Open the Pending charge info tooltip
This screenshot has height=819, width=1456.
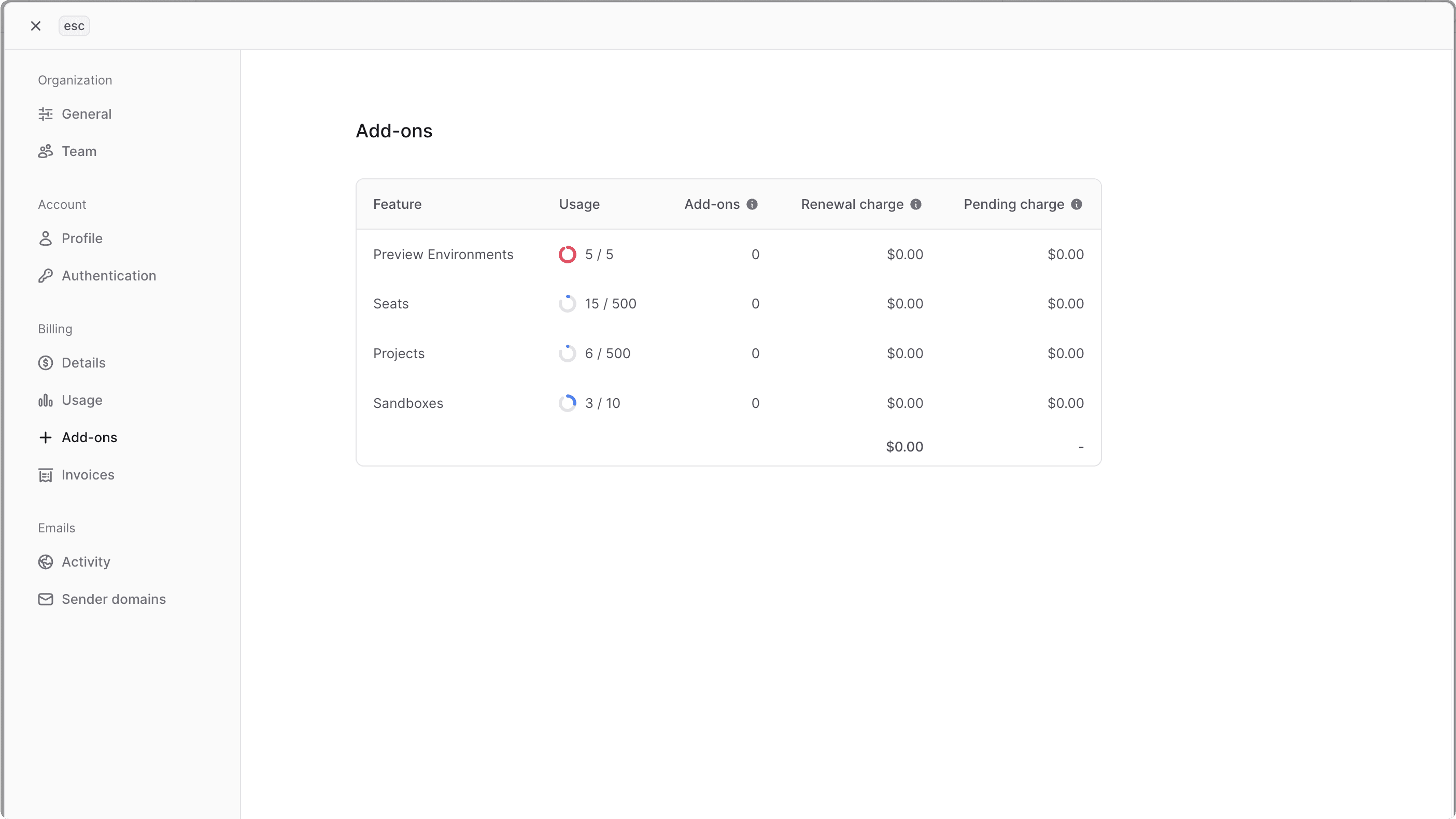(1077, 205)
